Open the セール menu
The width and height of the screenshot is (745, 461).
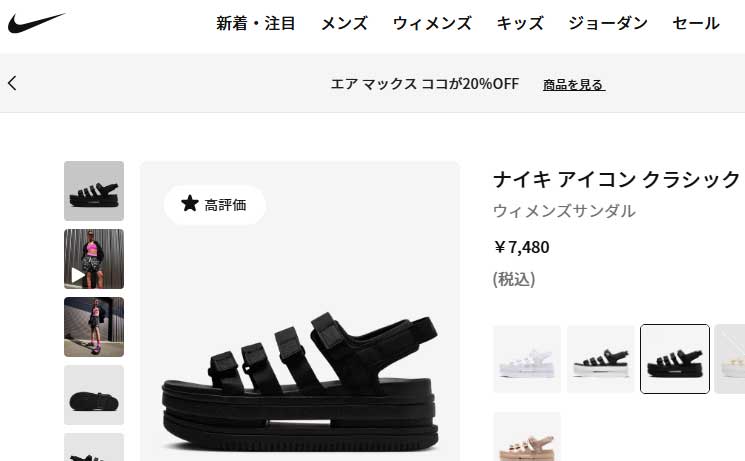696,23
